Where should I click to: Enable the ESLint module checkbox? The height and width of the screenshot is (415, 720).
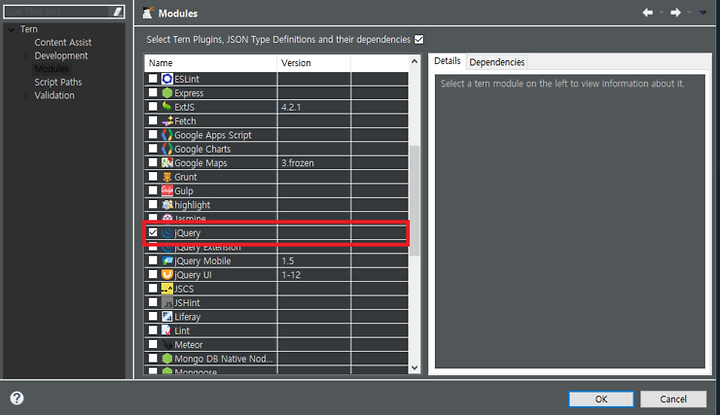pyautogui.click(x=153, y=79)
